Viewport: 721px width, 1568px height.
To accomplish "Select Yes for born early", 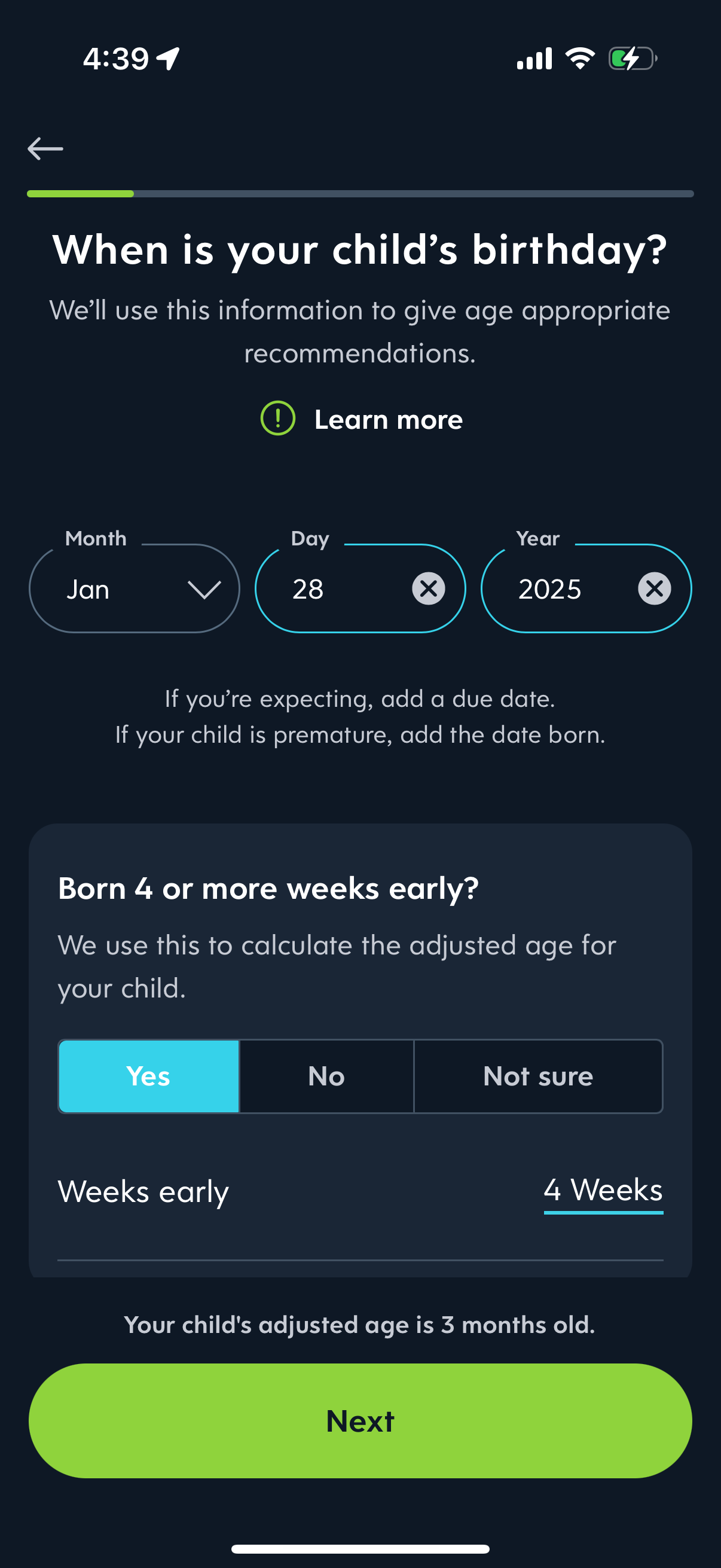I will [148, 1076].
